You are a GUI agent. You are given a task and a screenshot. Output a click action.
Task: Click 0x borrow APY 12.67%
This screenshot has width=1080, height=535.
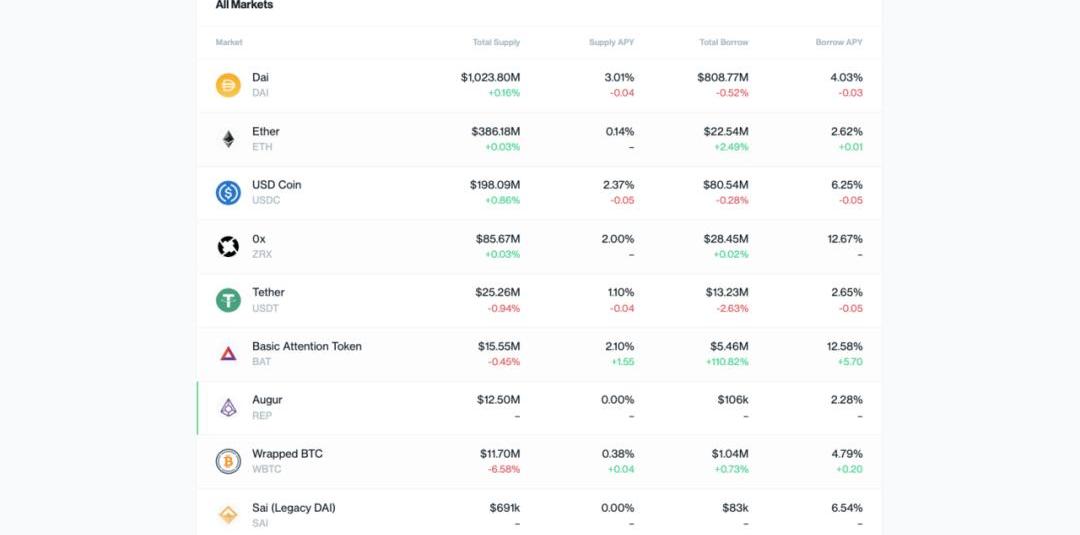pos(845,239)
